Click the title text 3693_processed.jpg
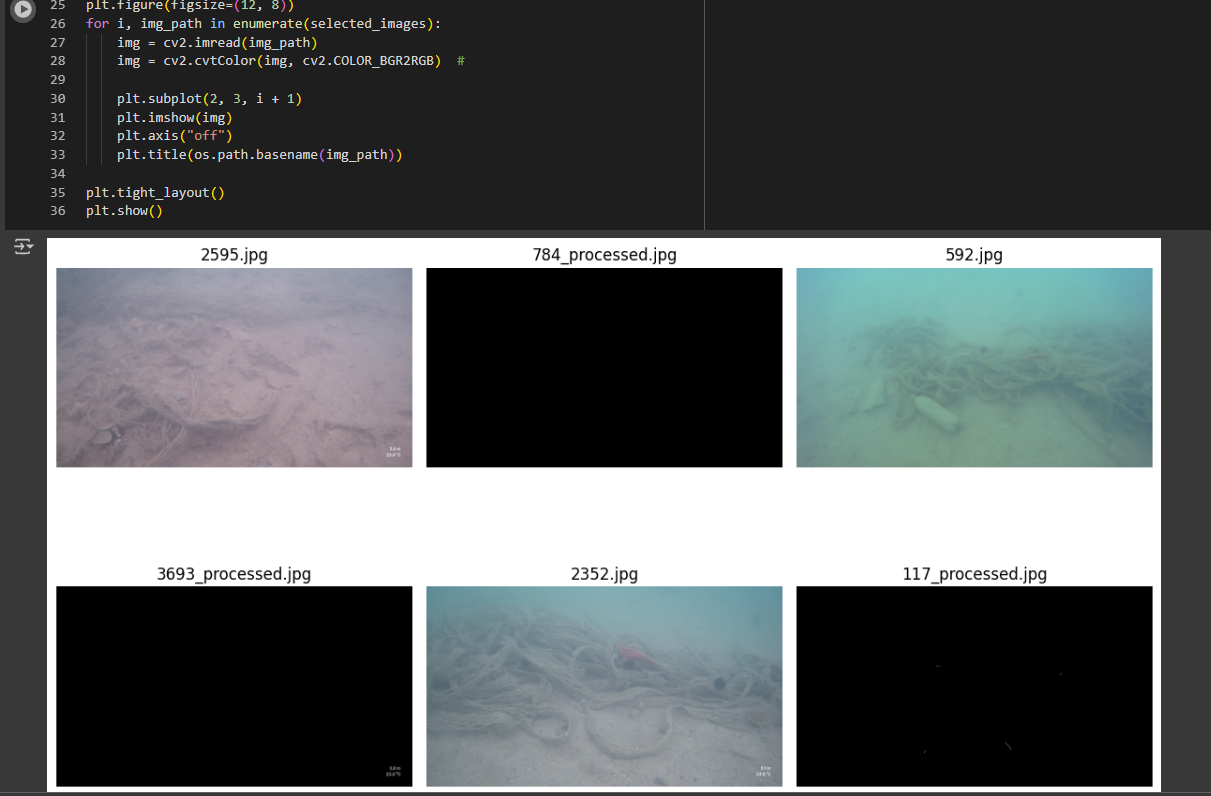This screenshot has width=1211, height=796. [234, 574]
